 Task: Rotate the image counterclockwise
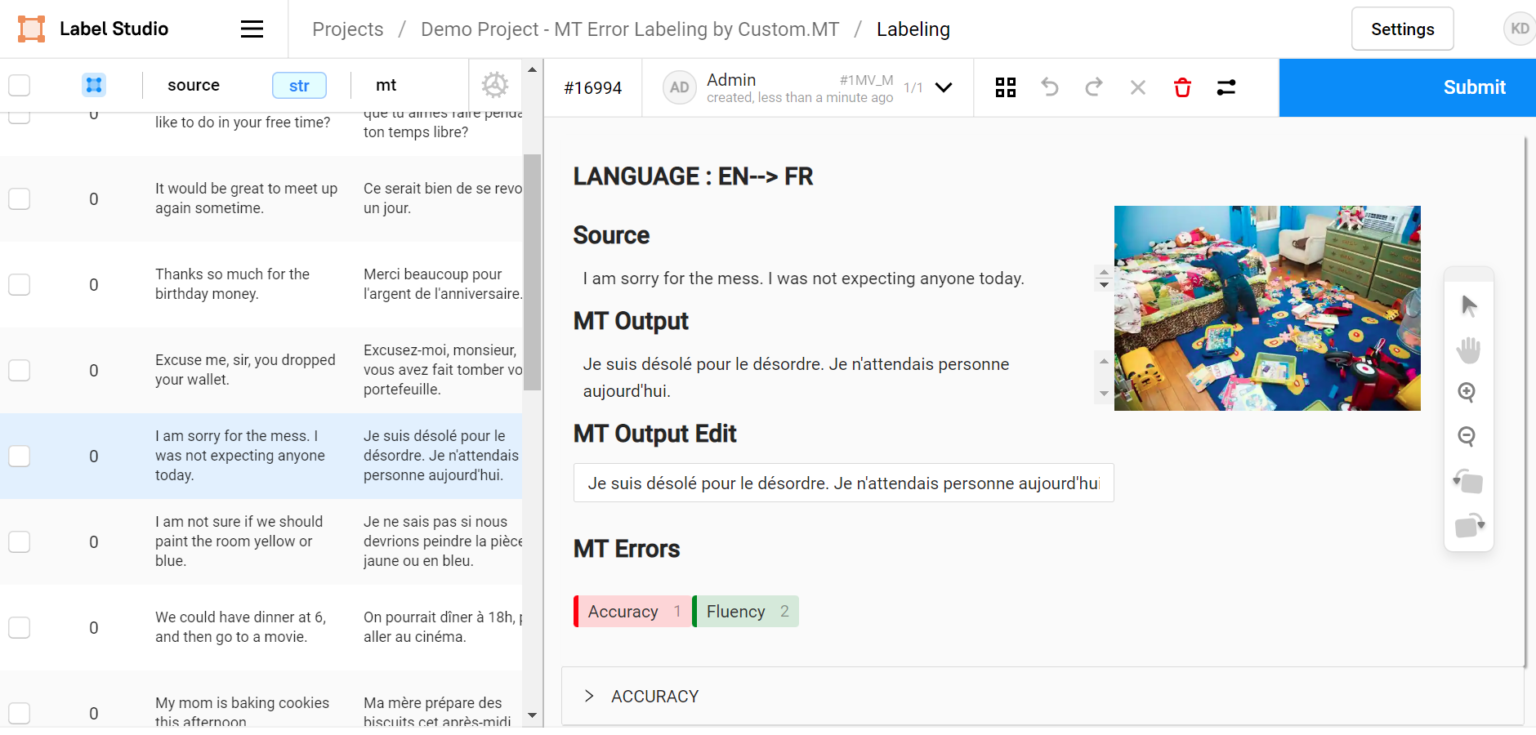coord(1468,481)
